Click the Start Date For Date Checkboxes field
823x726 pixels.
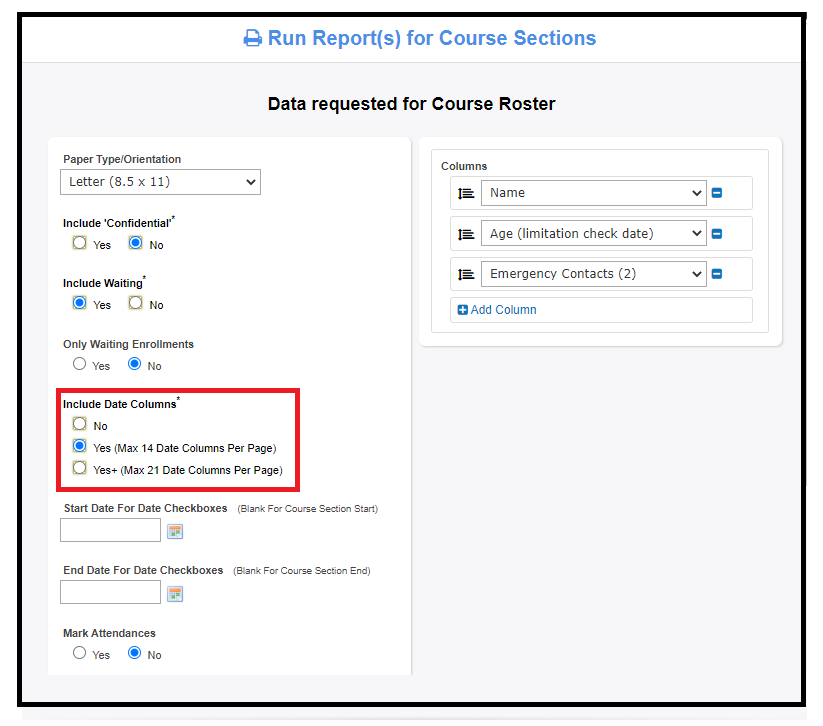pyautogui.click(x=110, y=530)
